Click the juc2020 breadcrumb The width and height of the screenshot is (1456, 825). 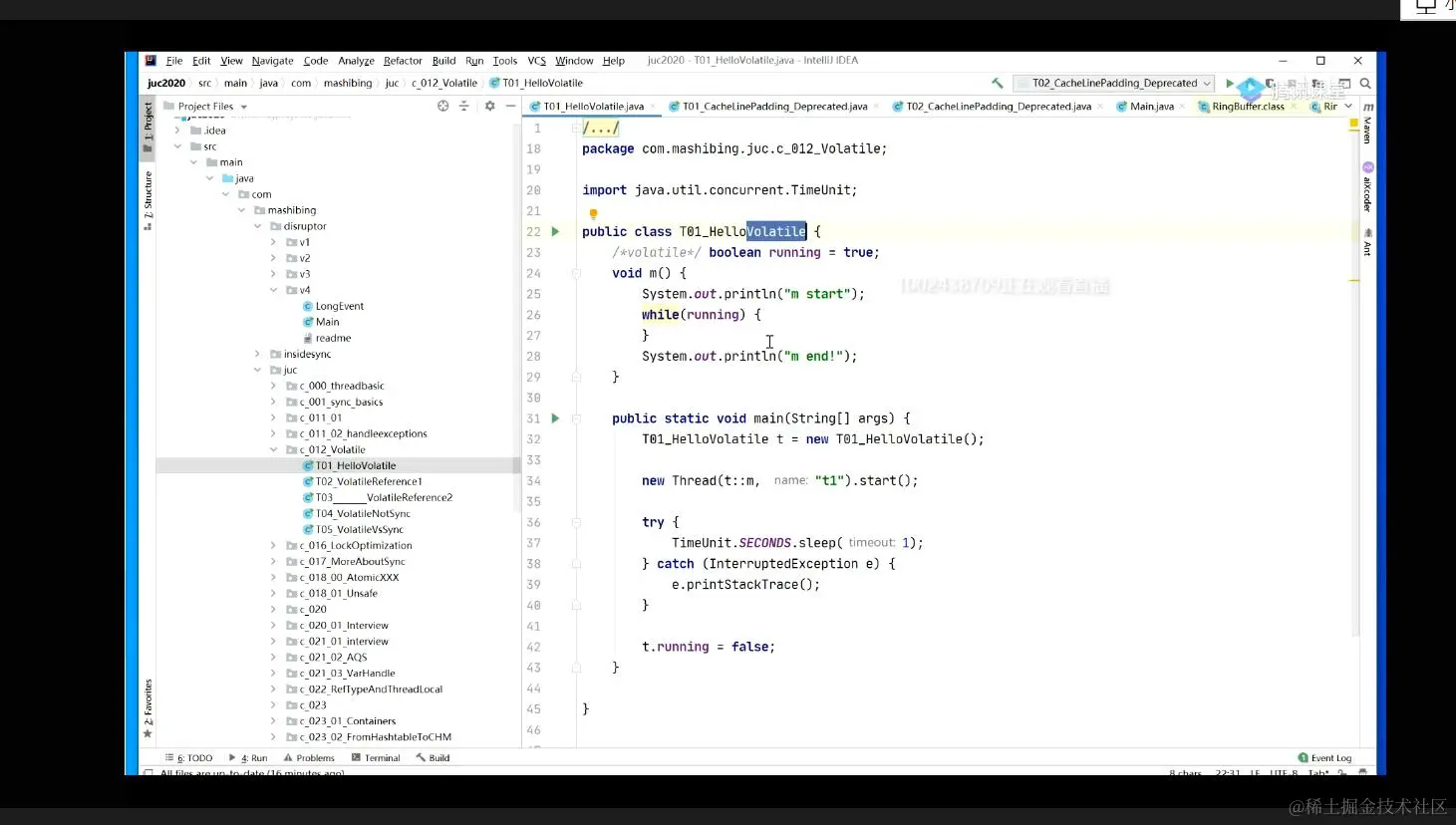166,84
